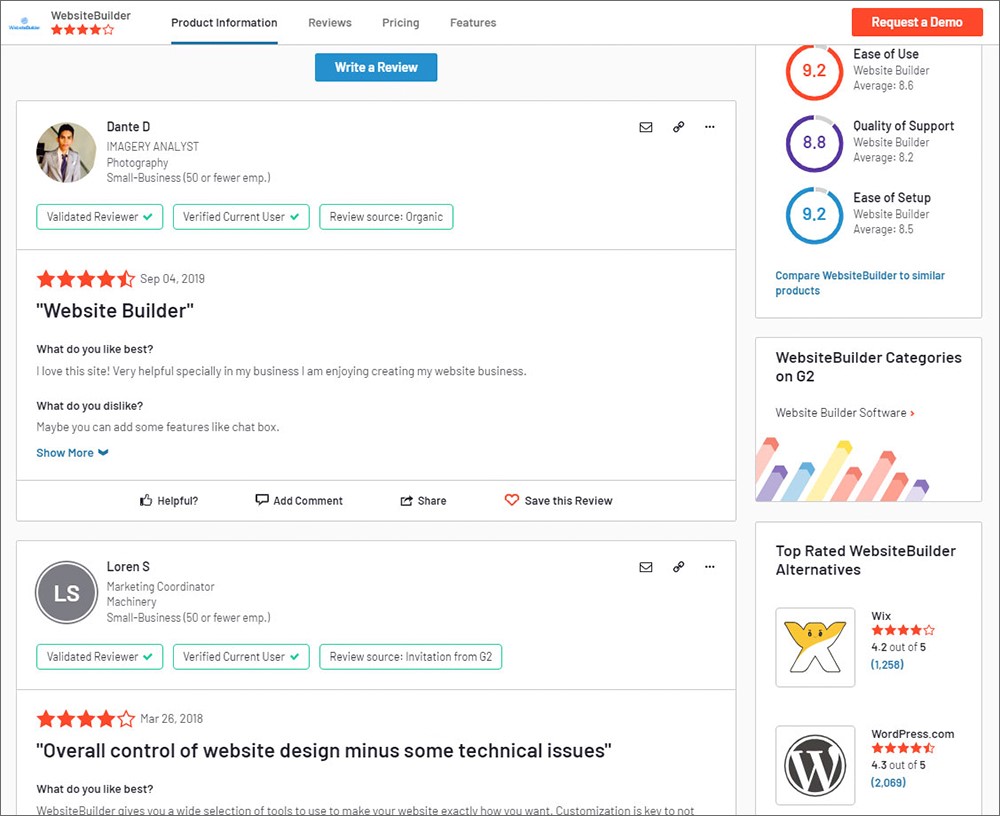Click Add Comment on Dante D's review

299,501
